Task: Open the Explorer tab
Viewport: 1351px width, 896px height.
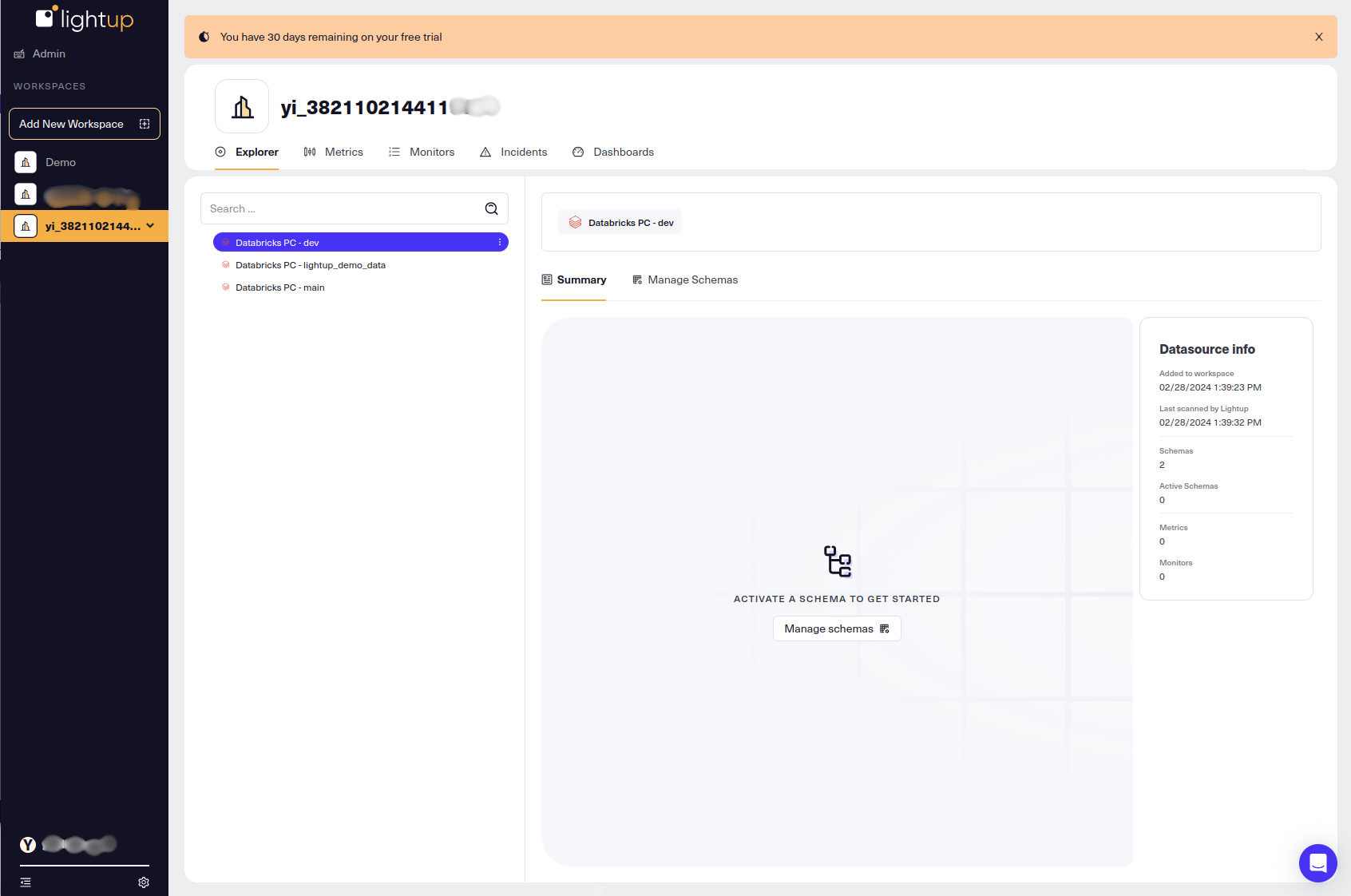Action: pos(247,152)
